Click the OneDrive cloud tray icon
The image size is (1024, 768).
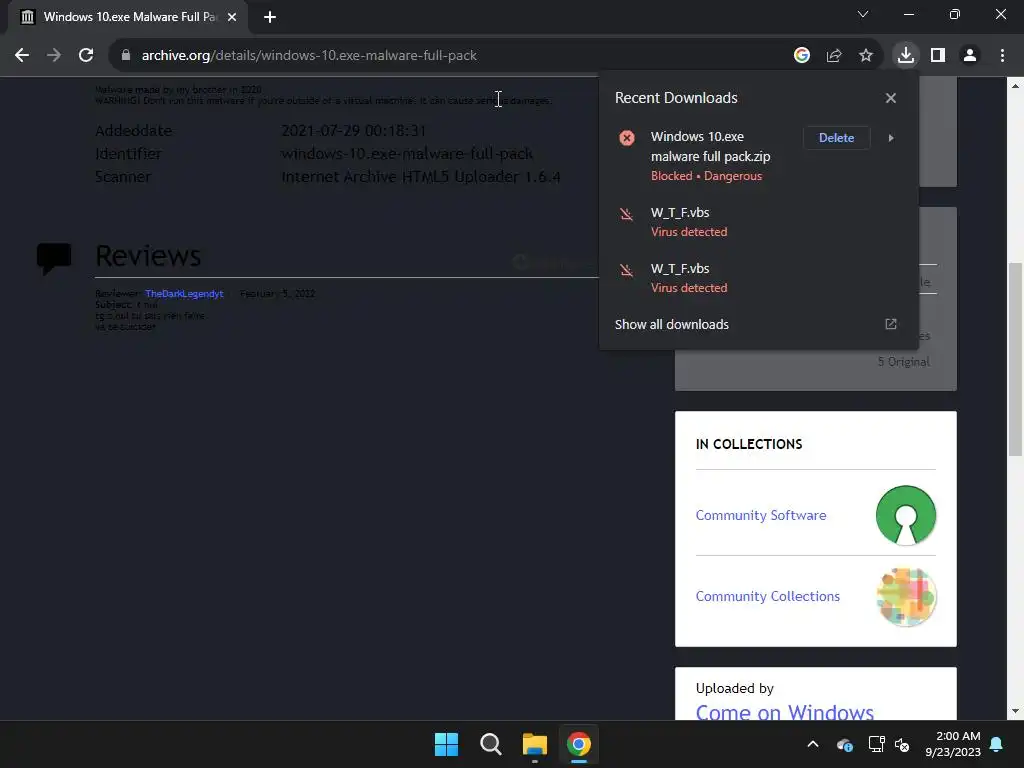pyautogui.click(x=844, y=744)
